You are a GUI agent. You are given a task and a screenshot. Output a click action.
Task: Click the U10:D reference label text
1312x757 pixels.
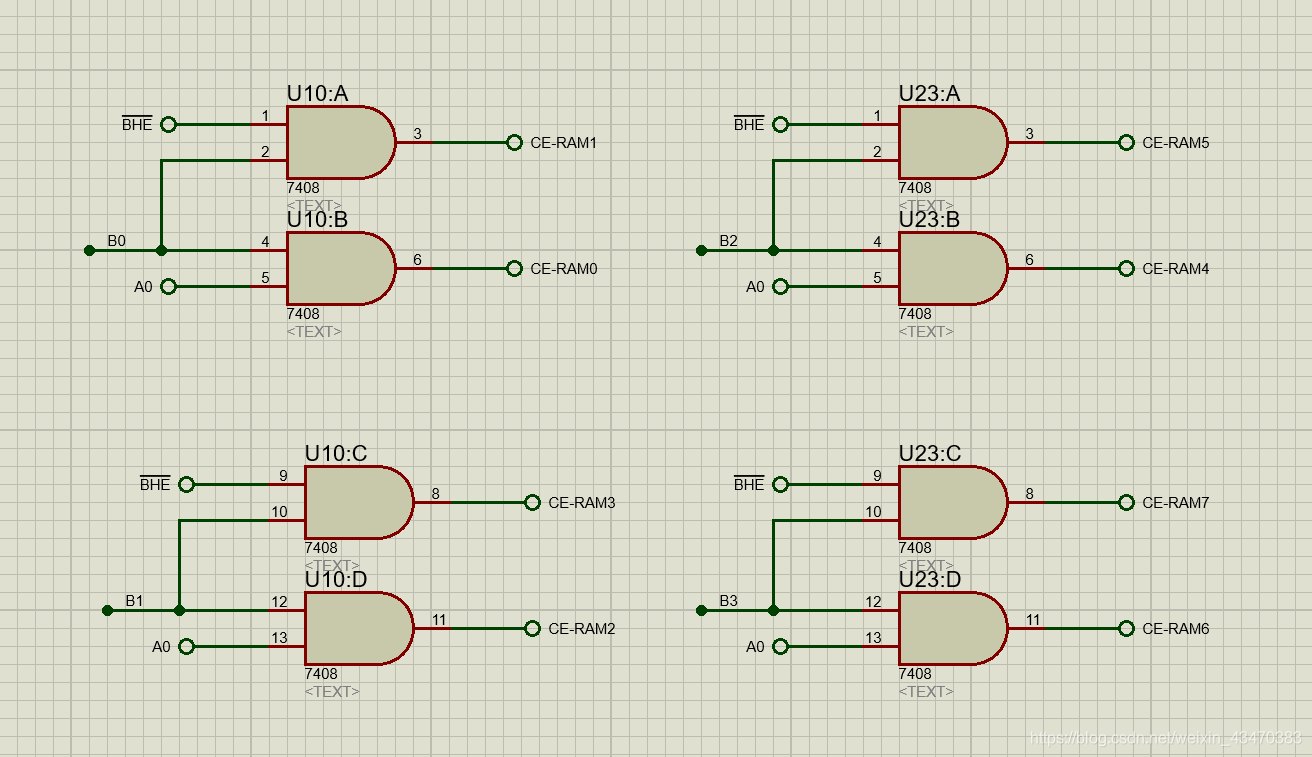tap(336, 579)
